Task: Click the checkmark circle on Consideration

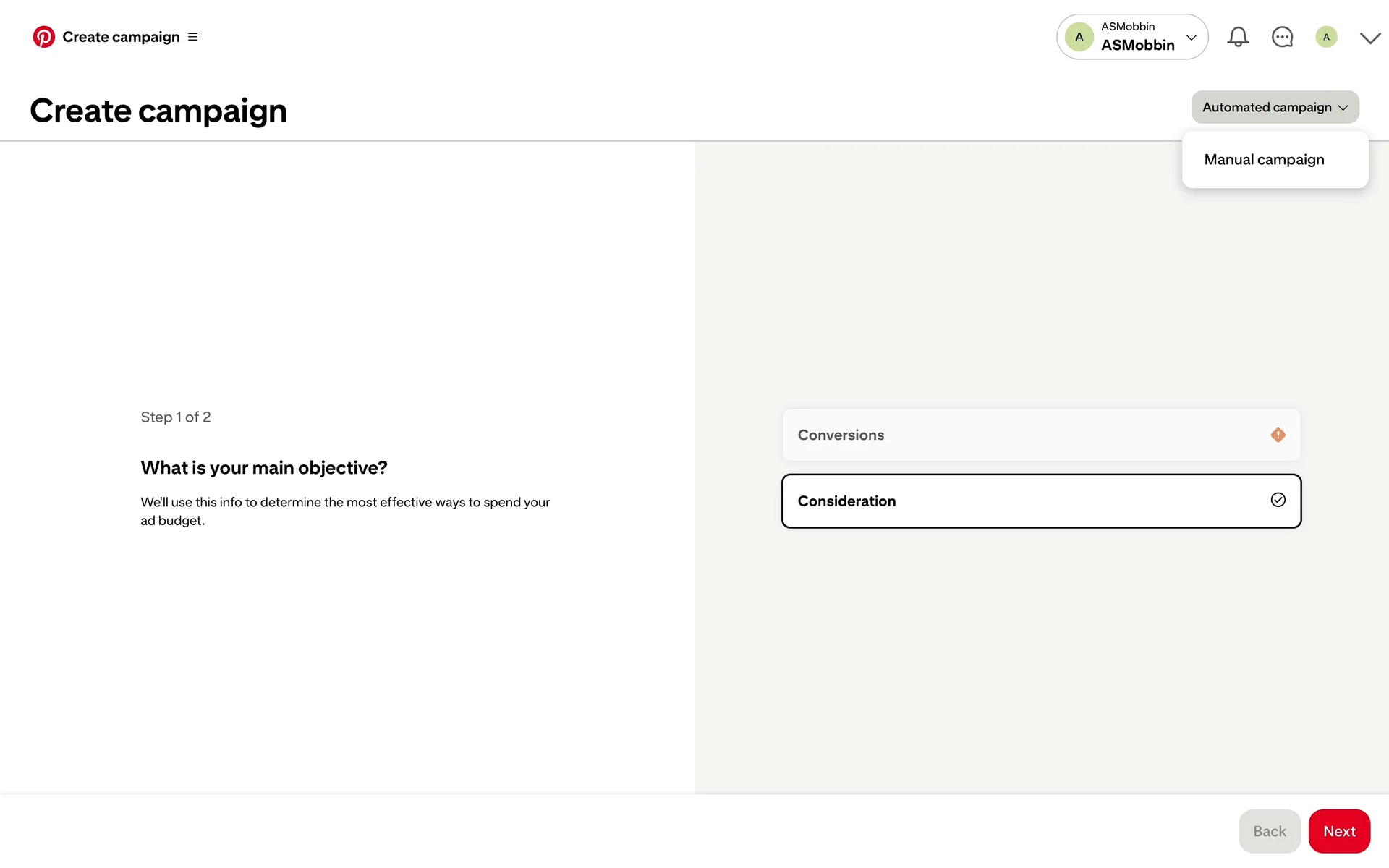Action: [1278, 500]
